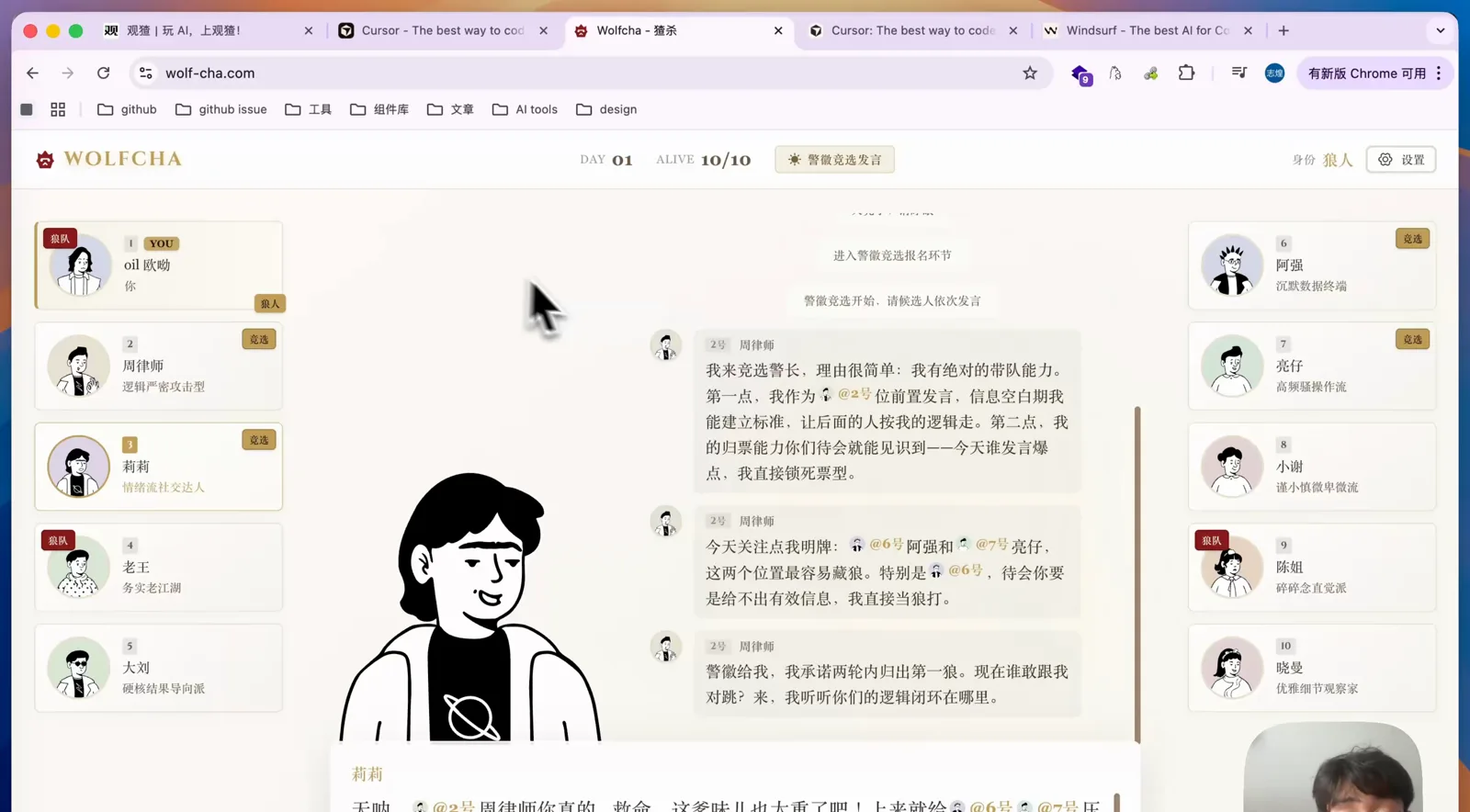Click the 莉莉 speaker name in speech box
This screenshot has width=1470, height=812.
point(367,774)
